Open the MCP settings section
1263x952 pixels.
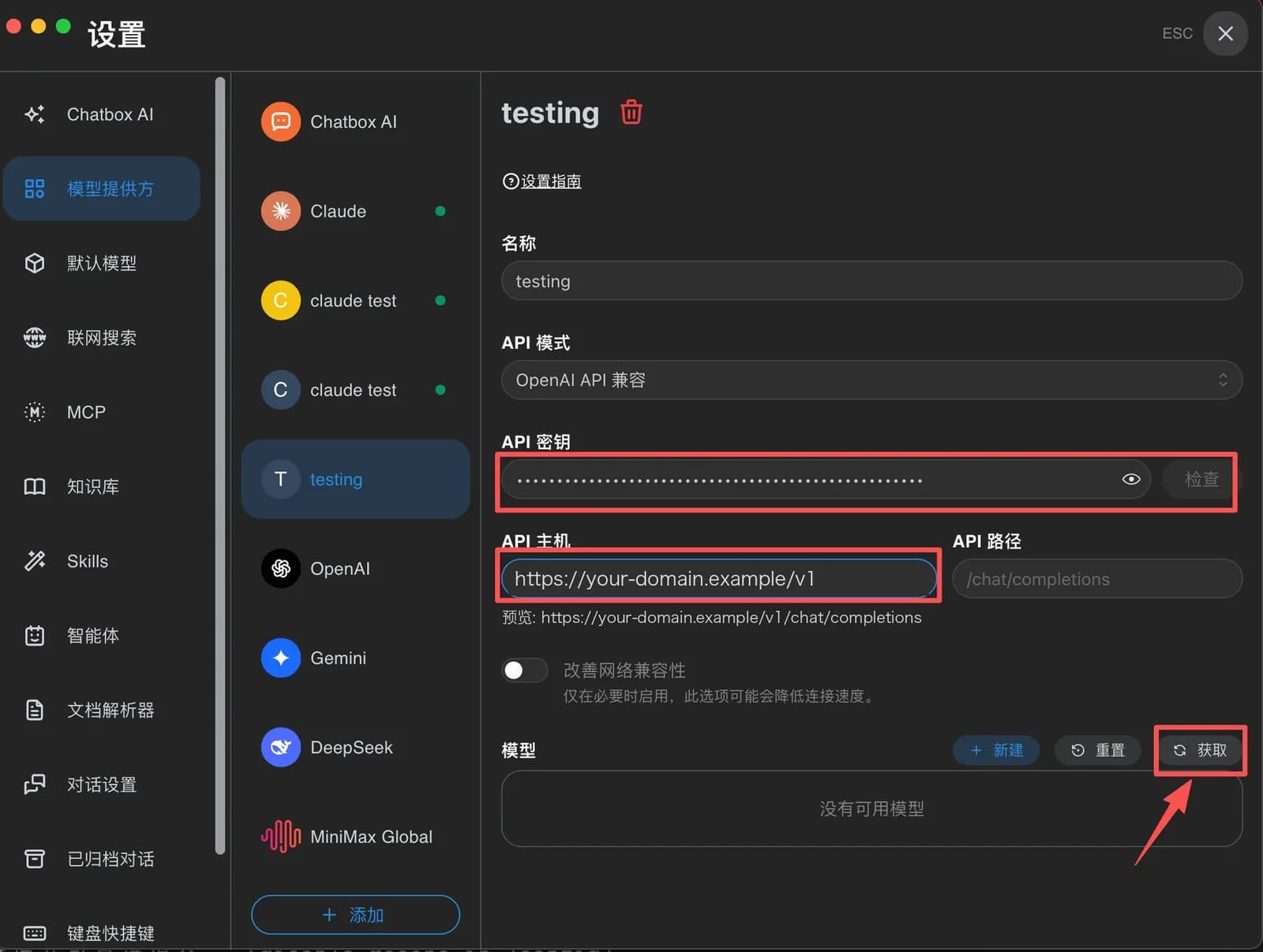click(x=101, y=412)
